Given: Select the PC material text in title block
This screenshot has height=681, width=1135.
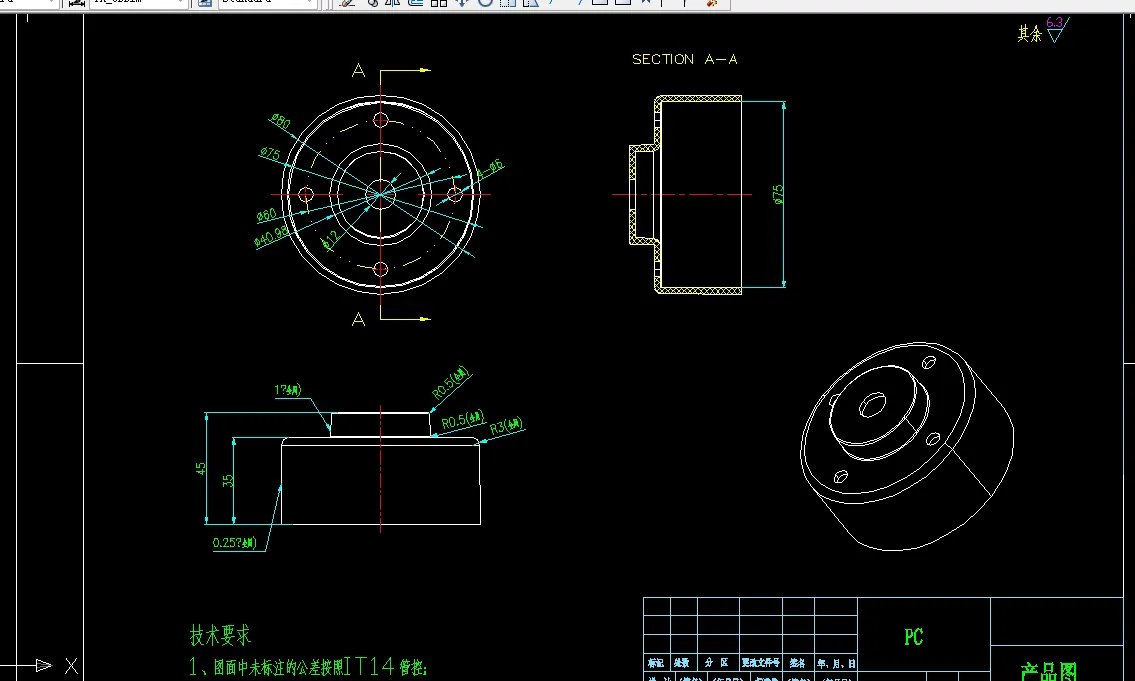Looking at the screenshot, I should (x=914, y=637).
